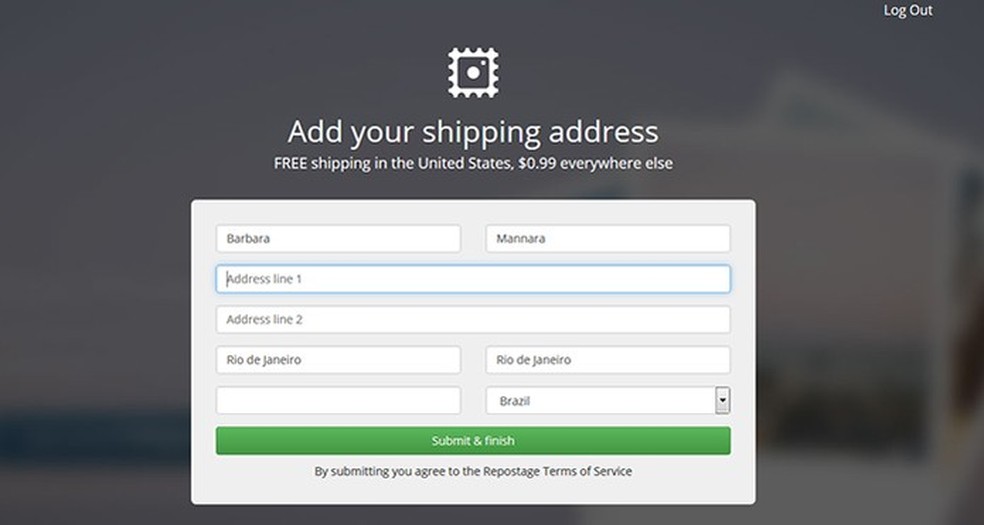Click the 'Add your shipping address' heading
This screenshot has width=984, height=525.
click(473, 132)
